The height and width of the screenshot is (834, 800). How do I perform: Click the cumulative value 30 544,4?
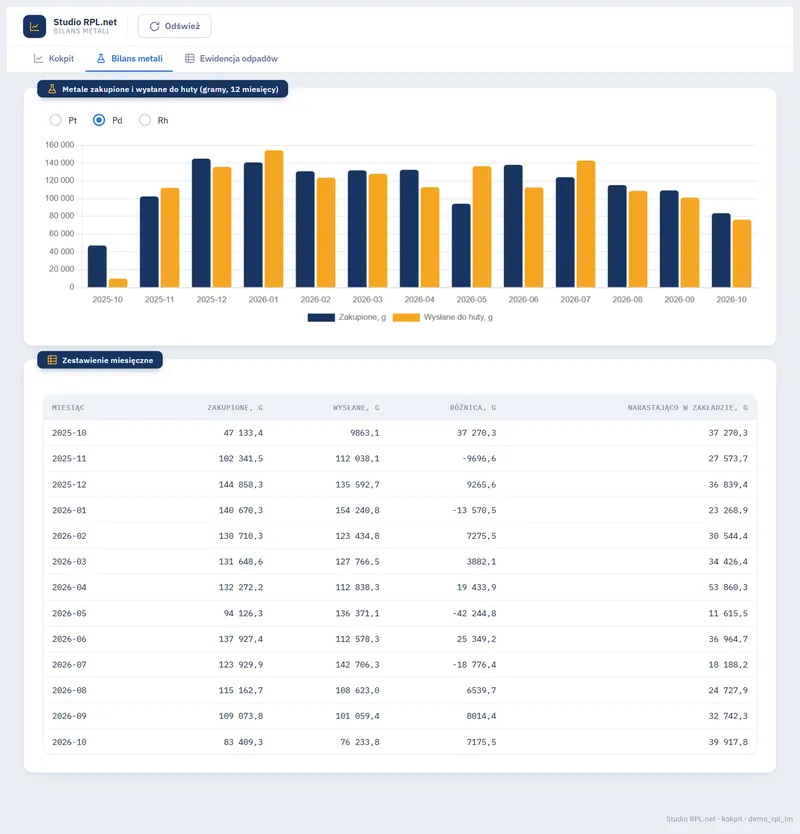728,536
